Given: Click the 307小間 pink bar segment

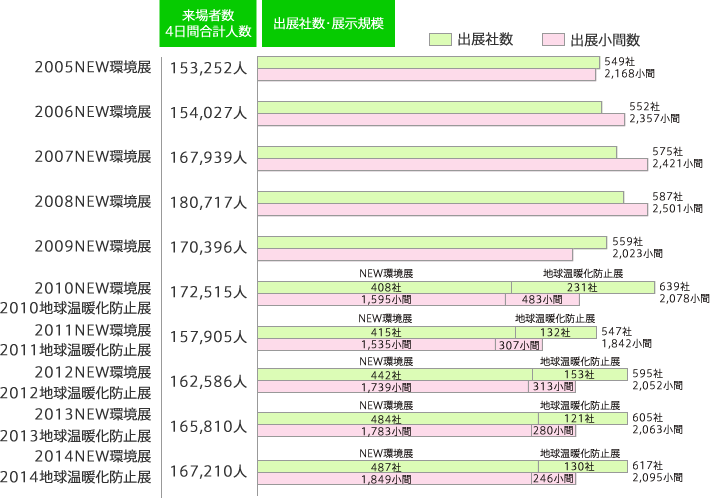Looking at the screenshot, I should pyautogui.click(x=519, y=345).
